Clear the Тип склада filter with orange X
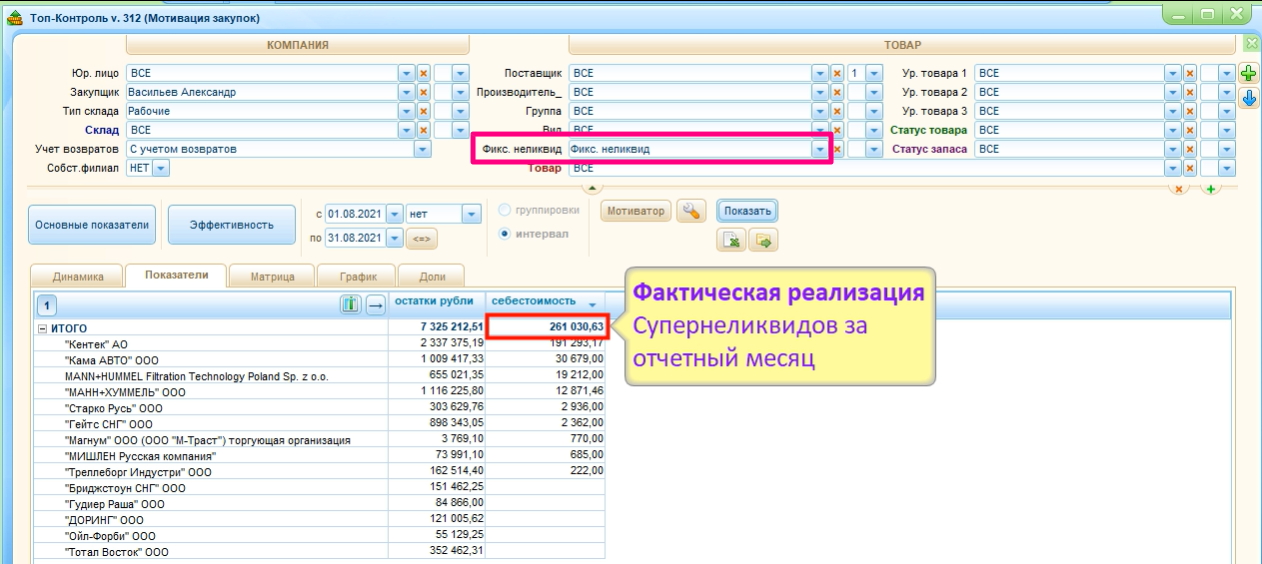Screen dimensions: 1262x564 423,111
